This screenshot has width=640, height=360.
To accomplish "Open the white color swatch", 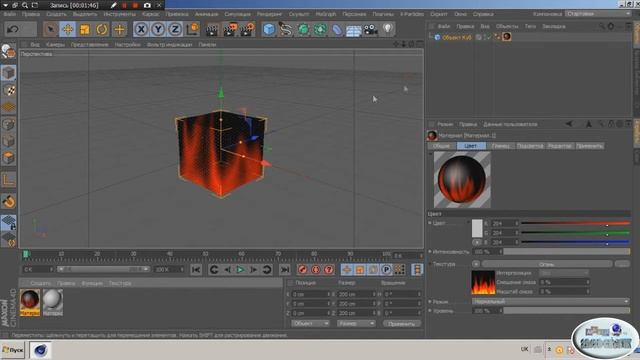I will [477, 228].
